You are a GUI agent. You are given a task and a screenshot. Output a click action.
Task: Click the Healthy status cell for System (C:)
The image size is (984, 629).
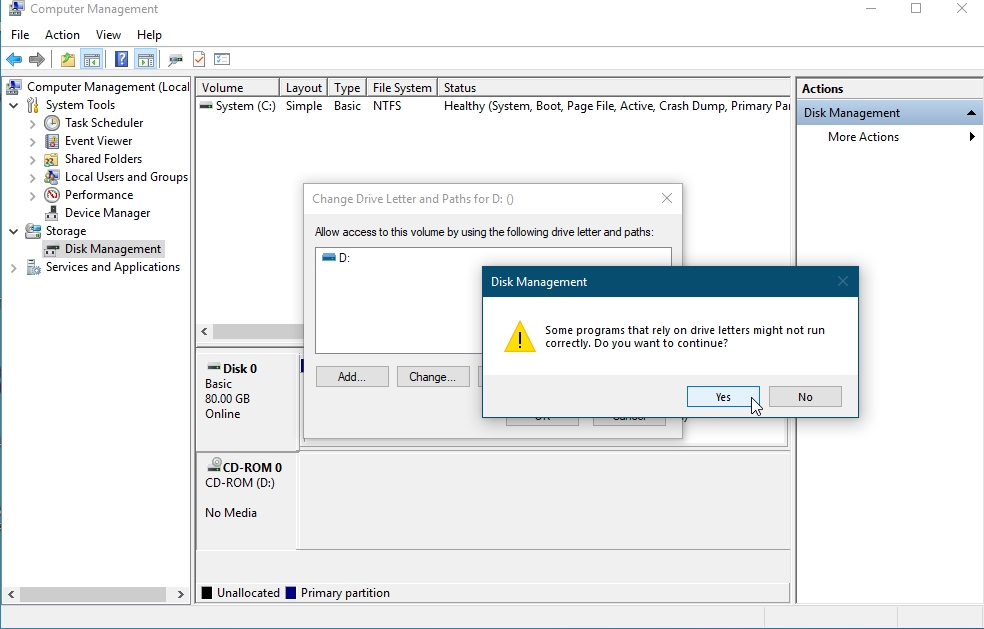coord(616,106)
